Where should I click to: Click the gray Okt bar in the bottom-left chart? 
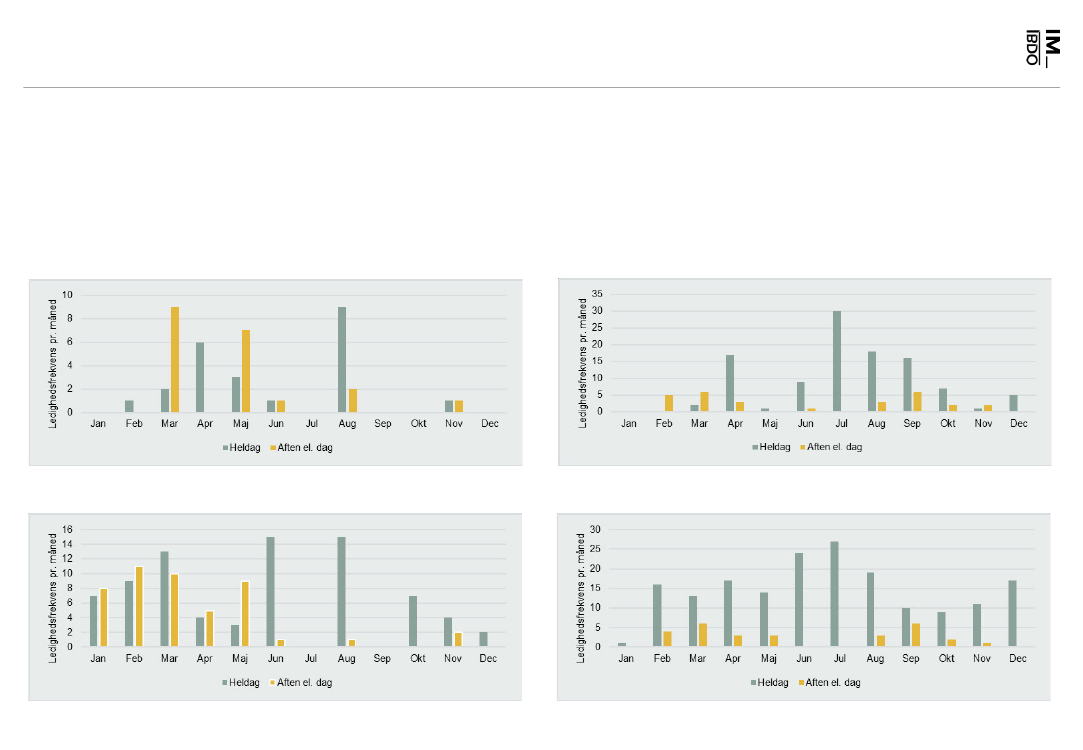click(x=413, y=622)
